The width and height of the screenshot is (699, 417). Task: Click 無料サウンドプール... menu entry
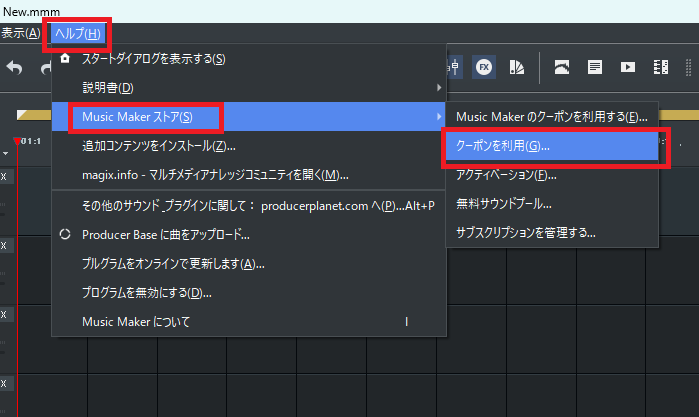tap(504, 204)
